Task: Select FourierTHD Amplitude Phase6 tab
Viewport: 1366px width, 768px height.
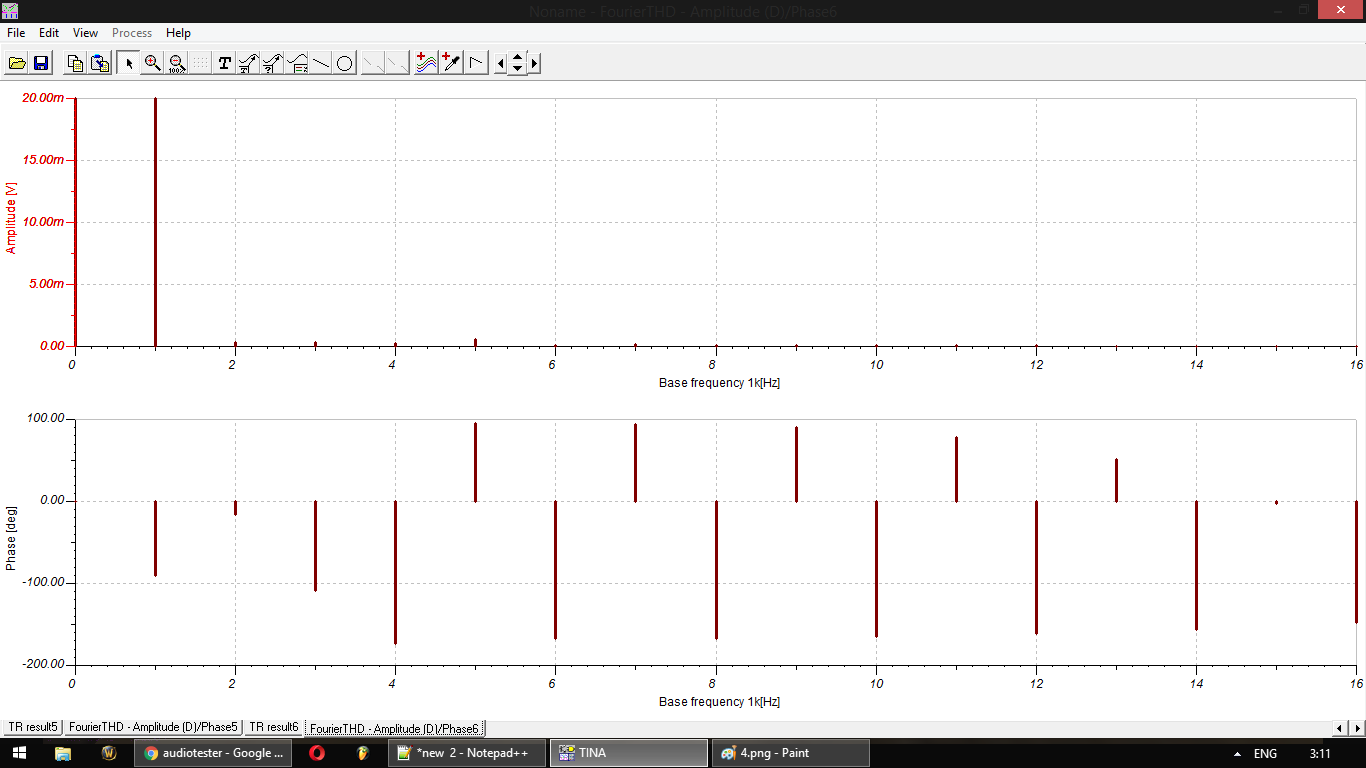Action: [x=395, y=728]
